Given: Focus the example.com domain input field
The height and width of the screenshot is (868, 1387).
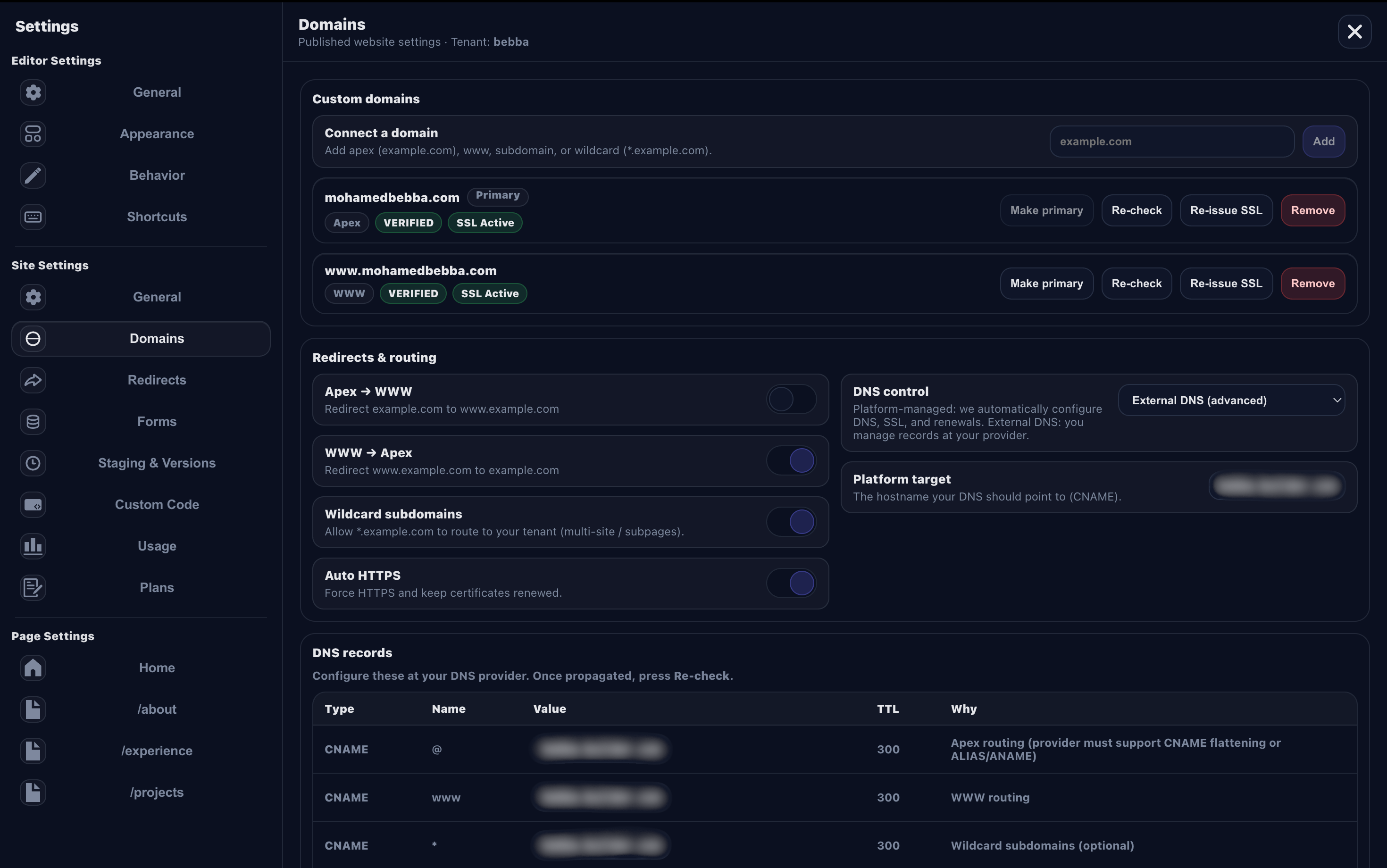Looking at the screenshot, I should click(x=1171, y=141).
